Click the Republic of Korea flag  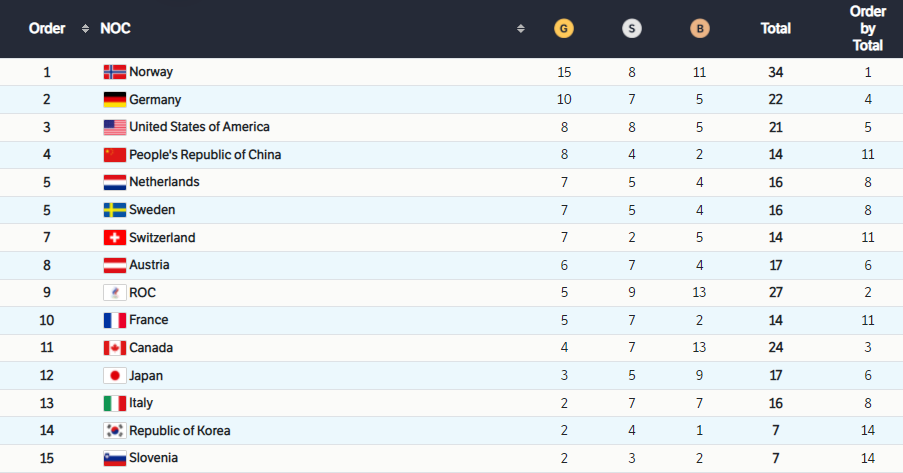point(115,431)
